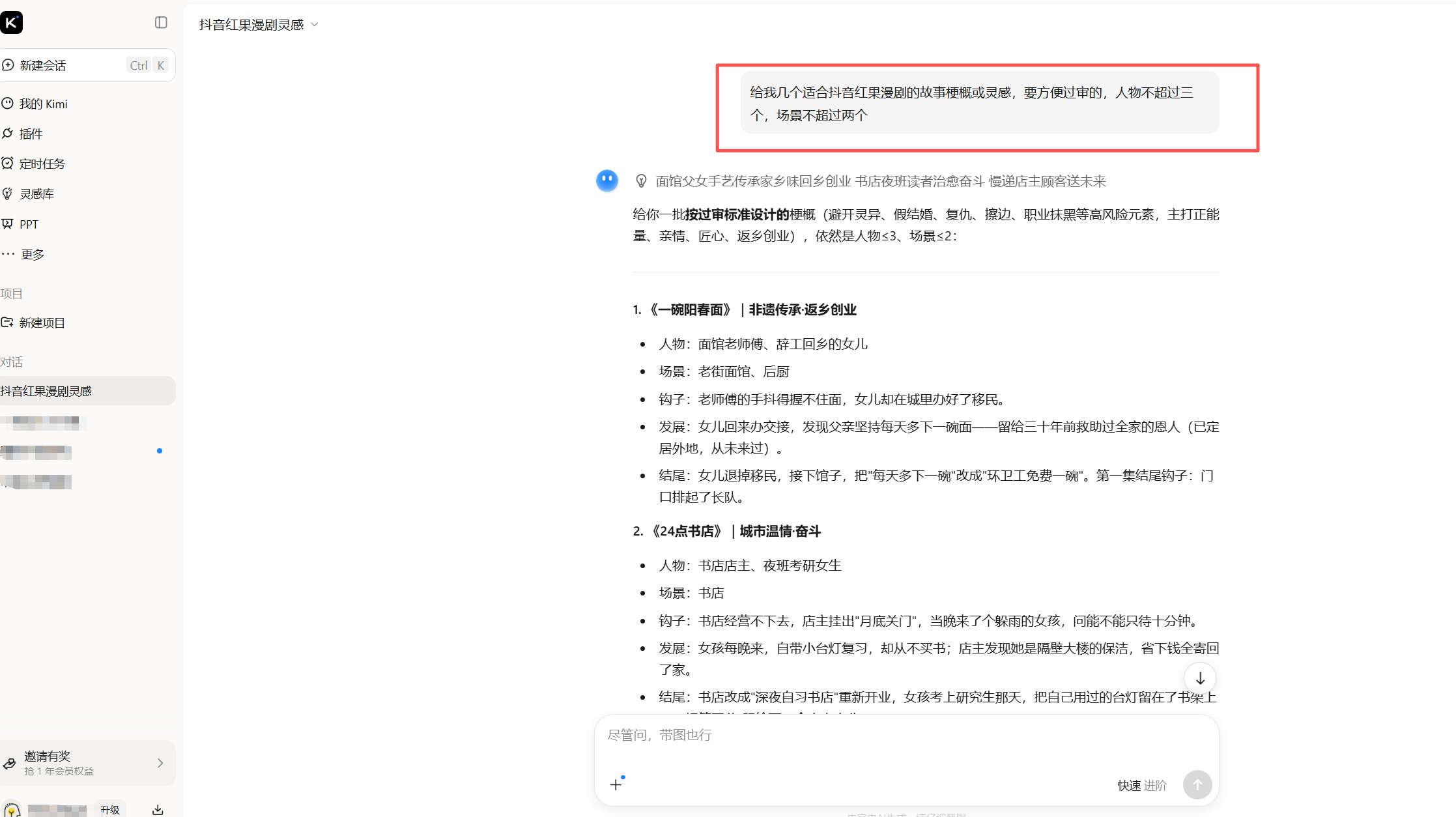Screen dimensions: 1456x817
Task: Click the user message about 抖音红果漫剧
Action: tap(979, 103)
